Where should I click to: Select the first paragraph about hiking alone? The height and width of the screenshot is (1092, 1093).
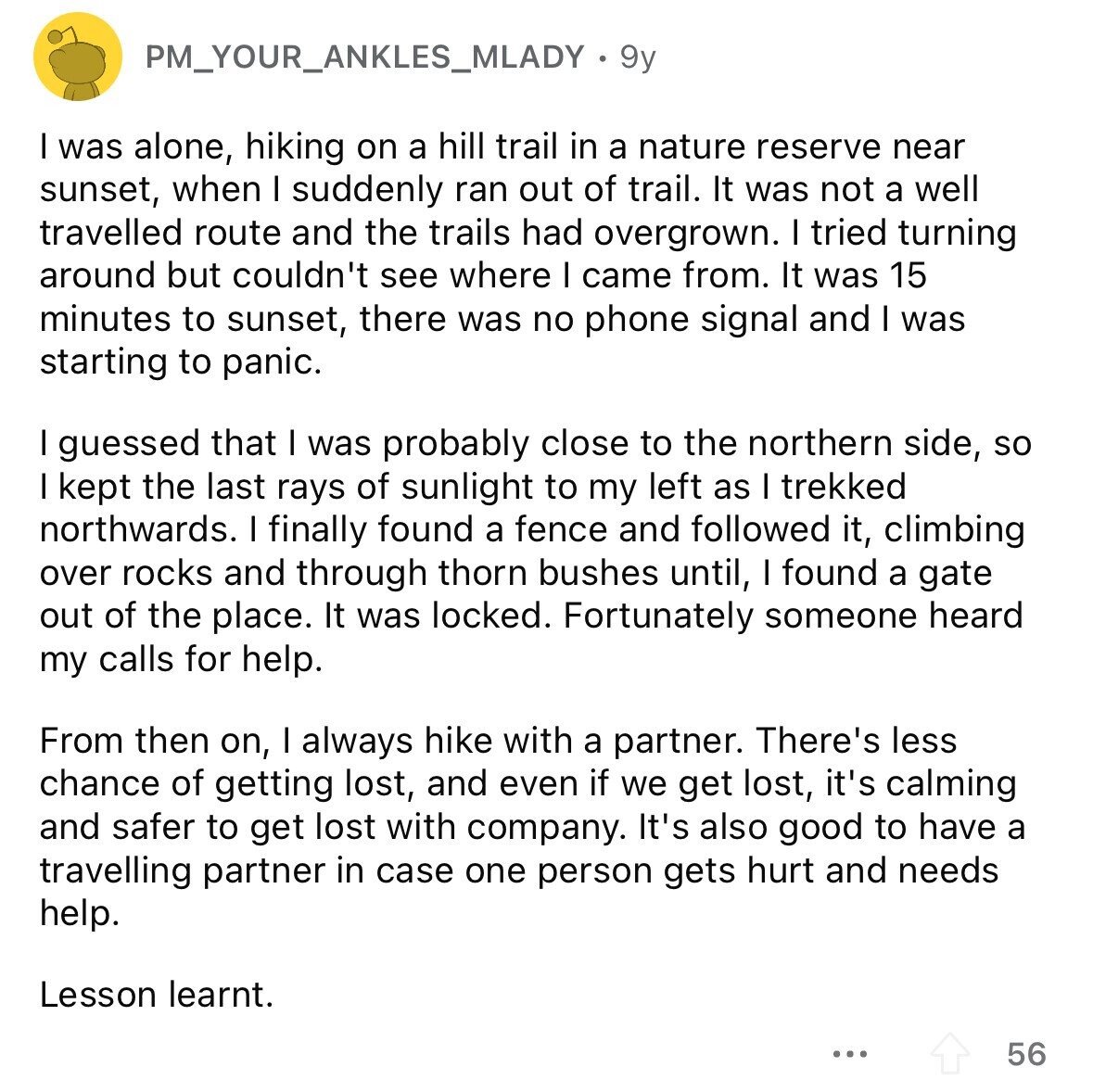pyautogui.click(x=527, y=254)
